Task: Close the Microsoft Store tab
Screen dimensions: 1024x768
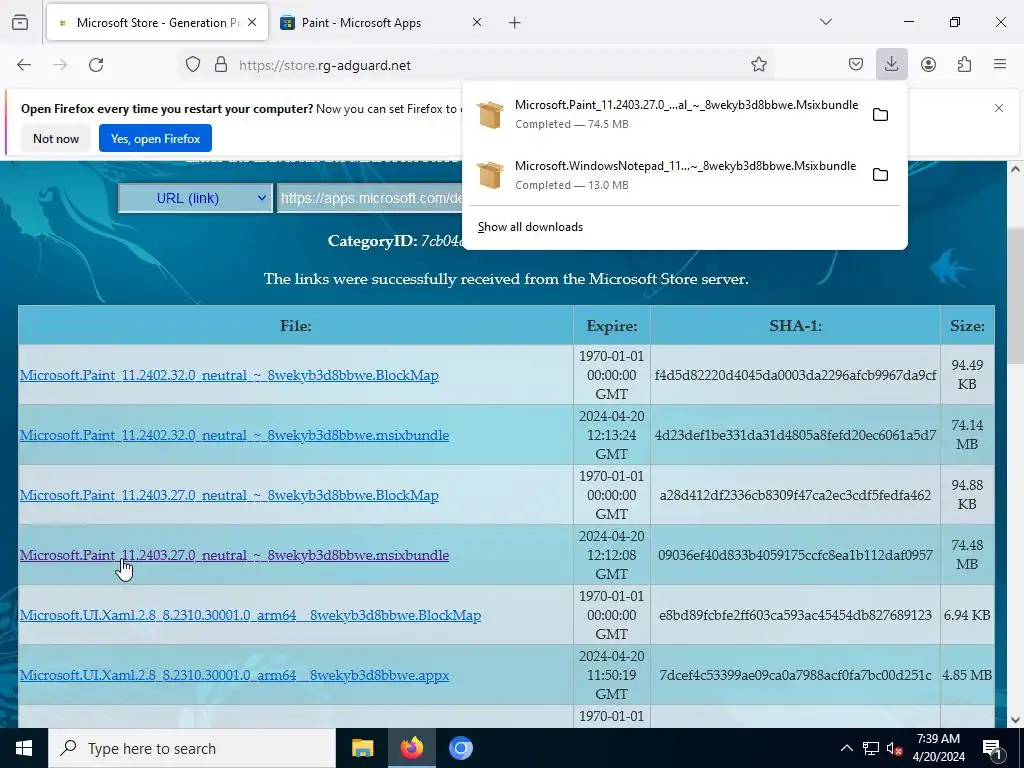Action: coord(252,22)
